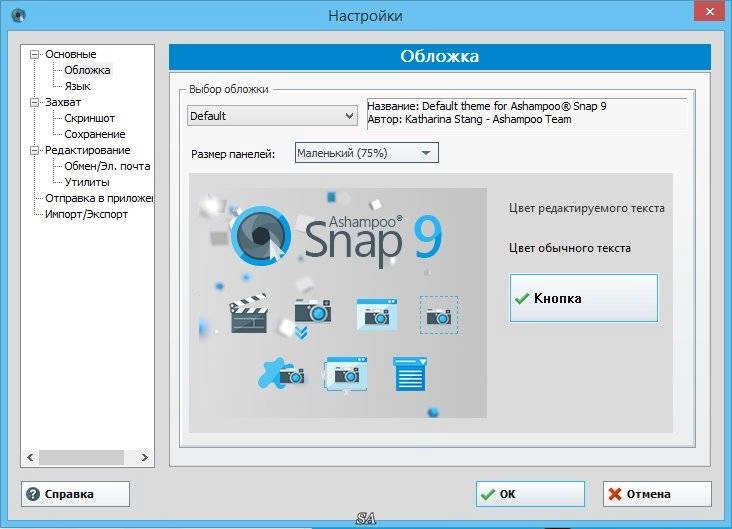Select the Редактирование category label
This screenshot has width=732, height=529.
tap(88, 150)
